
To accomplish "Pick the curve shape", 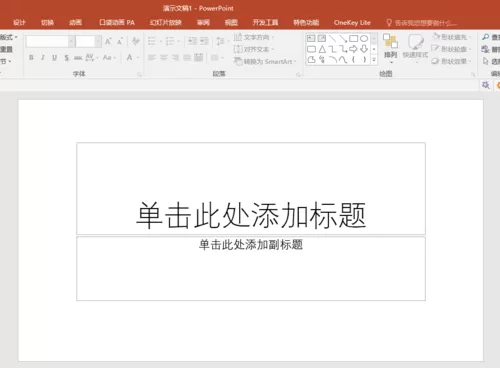I will pyautogui.click(x=343, y=60).
